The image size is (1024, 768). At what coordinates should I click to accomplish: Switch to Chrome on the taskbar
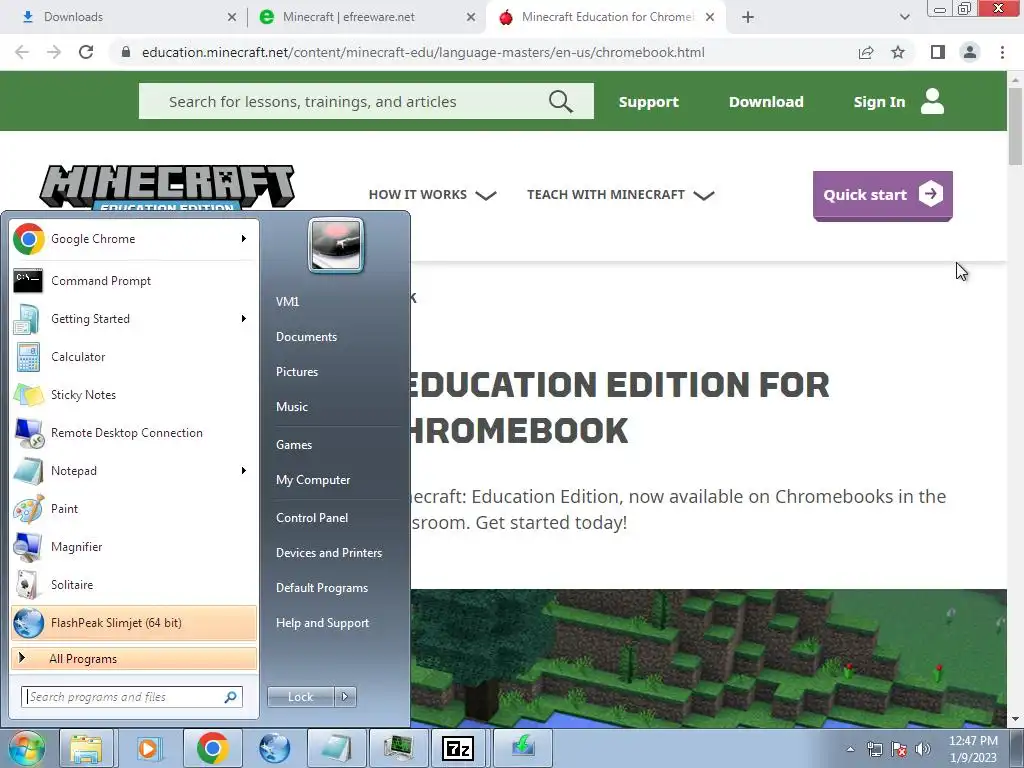(x=212, y=748)
